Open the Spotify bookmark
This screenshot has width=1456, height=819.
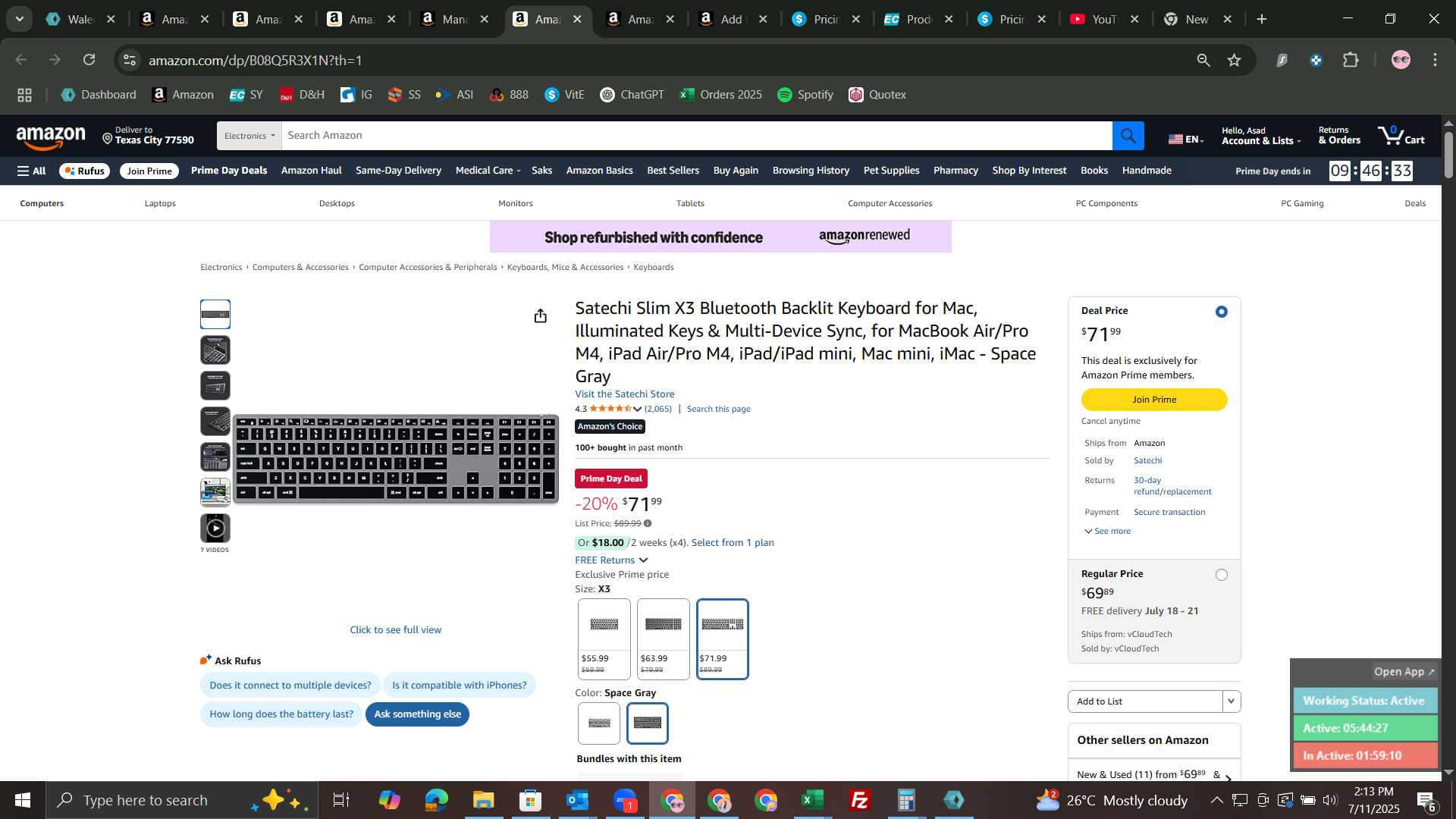805,95
